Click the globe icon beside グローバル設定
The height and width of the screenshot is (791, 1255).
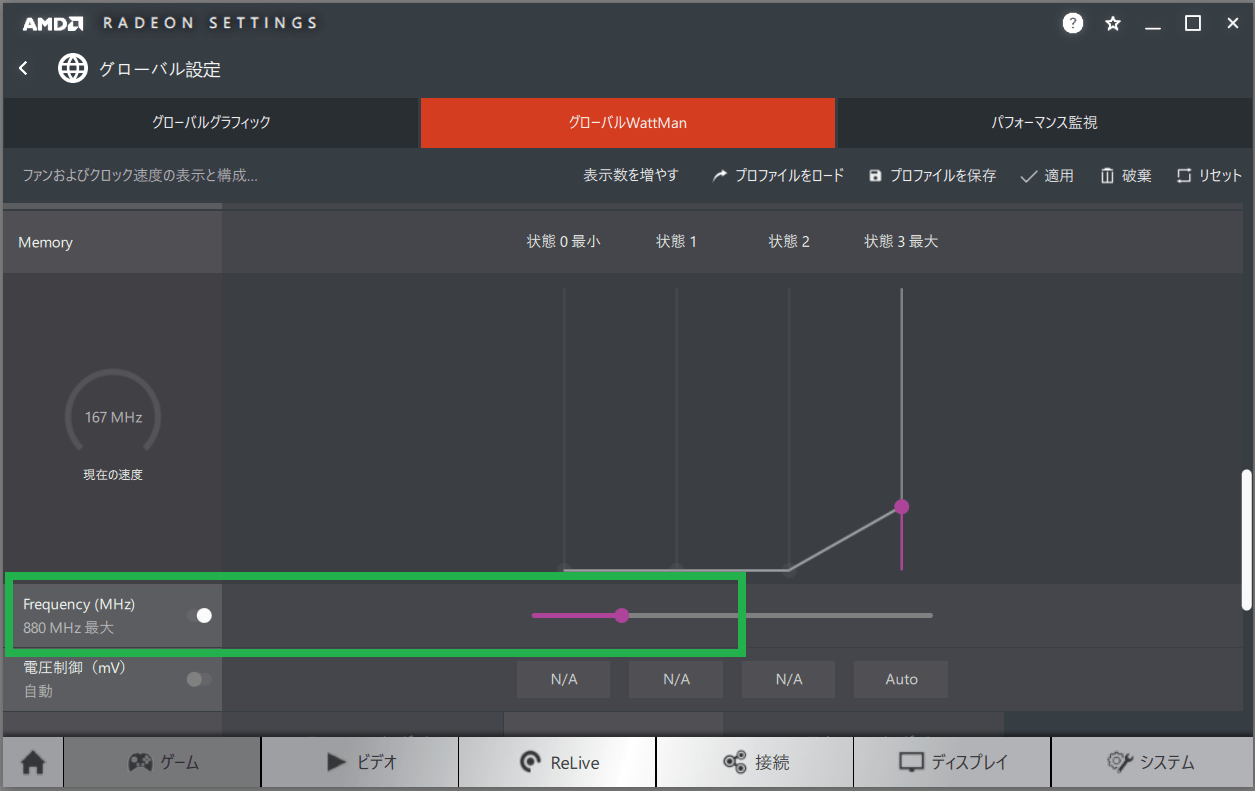click(x=73, y=68)
